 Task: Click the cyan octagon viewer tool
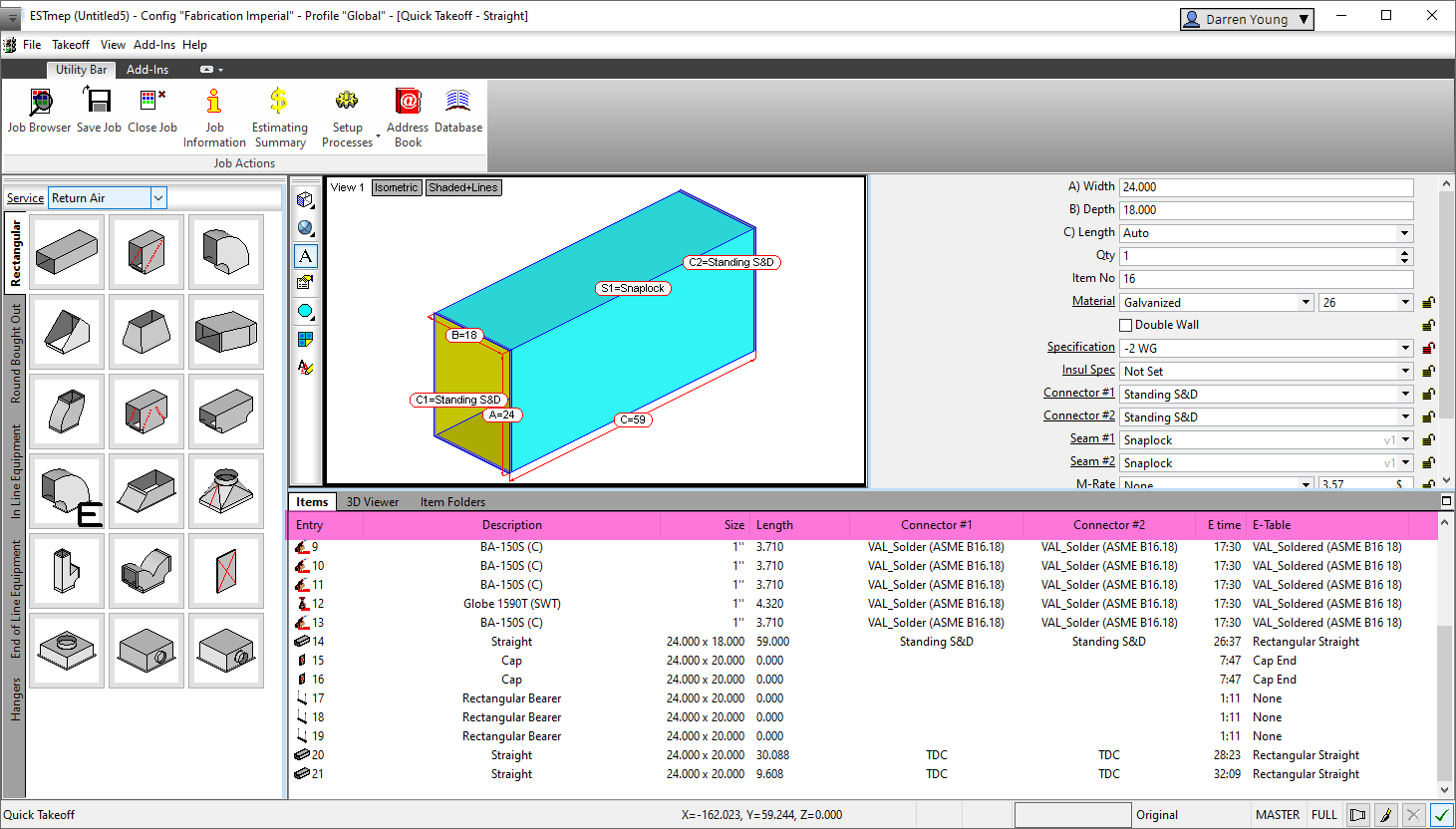point(305,312)
